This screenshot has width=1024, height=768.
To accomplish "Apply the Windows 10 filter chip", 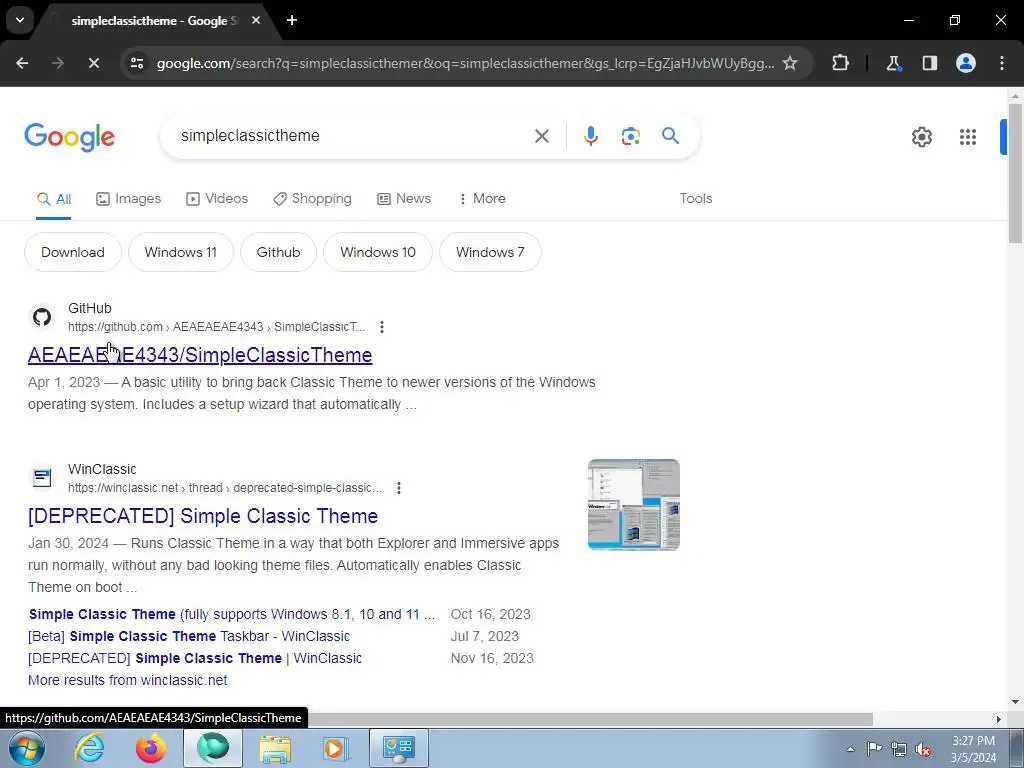I will click(378, 252).
